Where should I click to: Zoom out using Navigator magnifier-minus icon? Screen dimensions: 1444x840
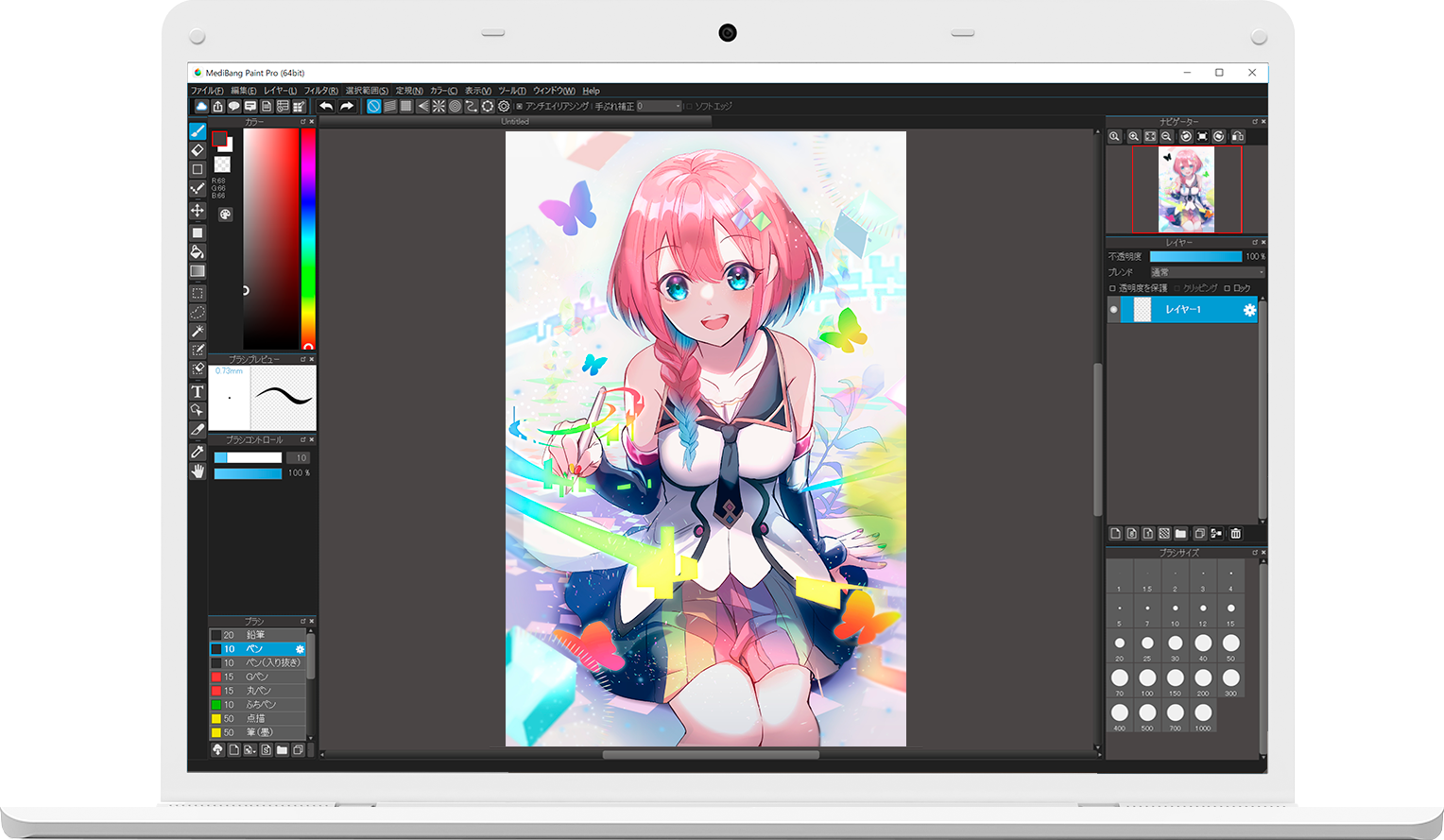(1166, 136)
